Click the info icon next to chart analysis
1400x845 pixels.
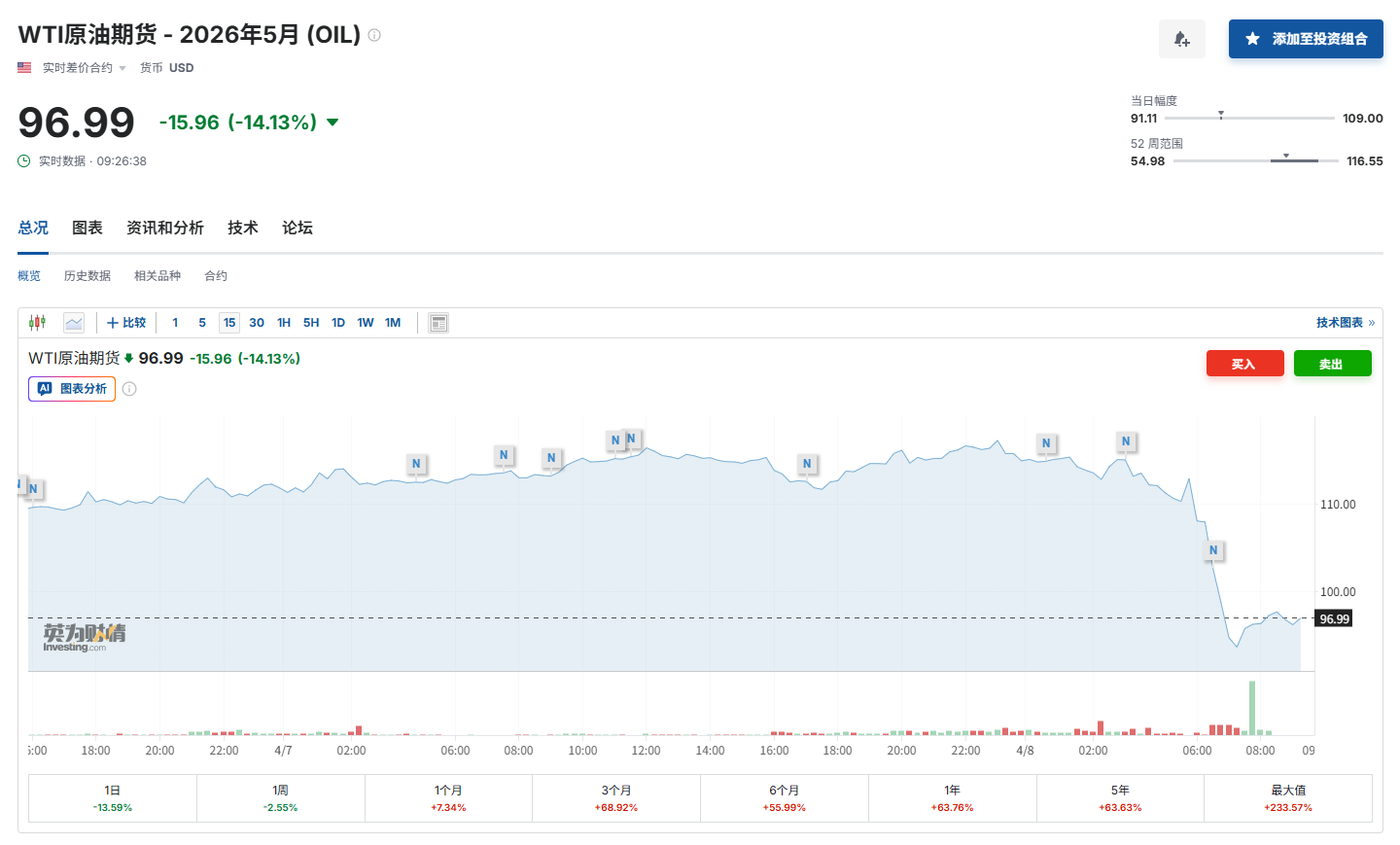pyautogui.click(x=129, y=389)
